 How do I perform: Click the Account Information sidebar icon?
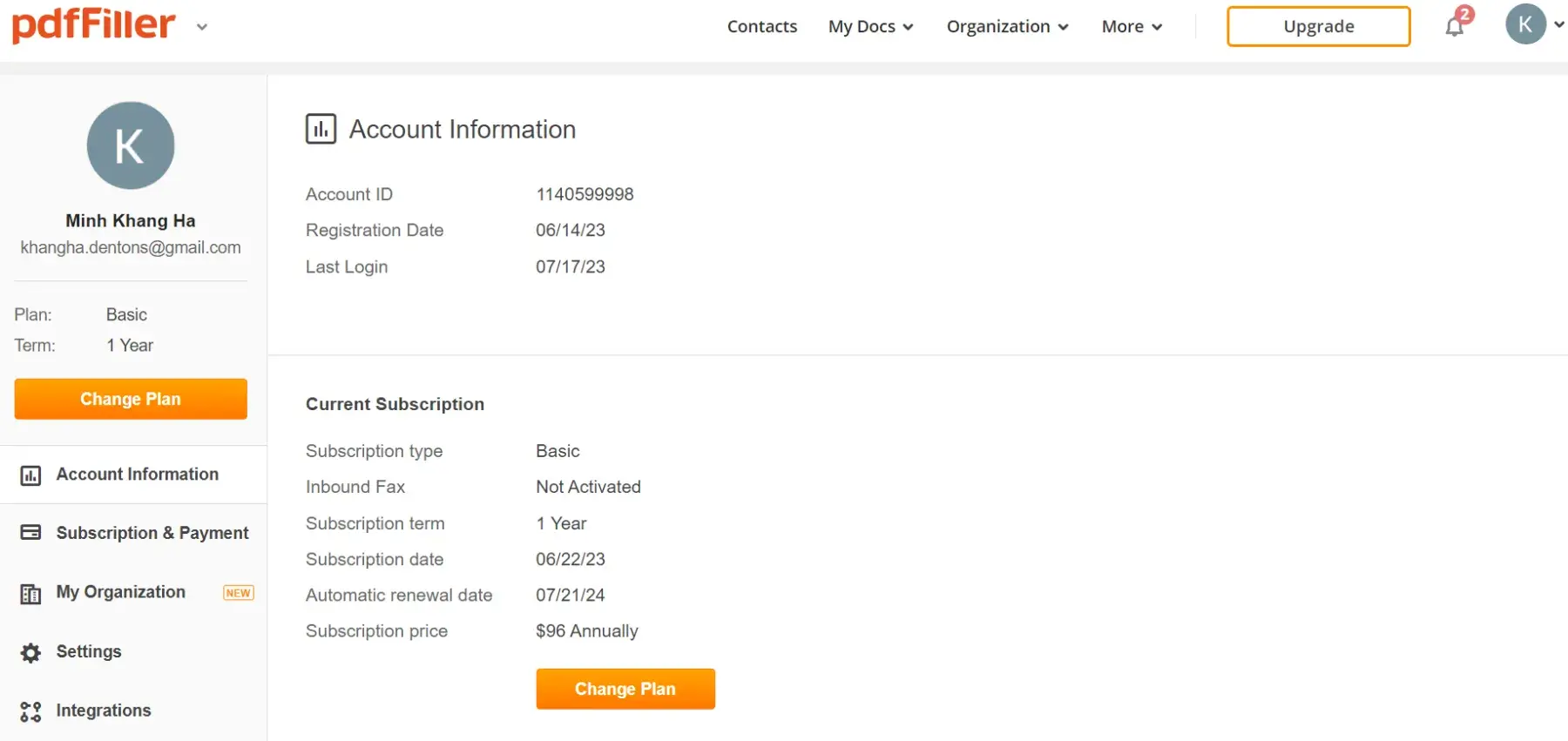tap(30, 475)
